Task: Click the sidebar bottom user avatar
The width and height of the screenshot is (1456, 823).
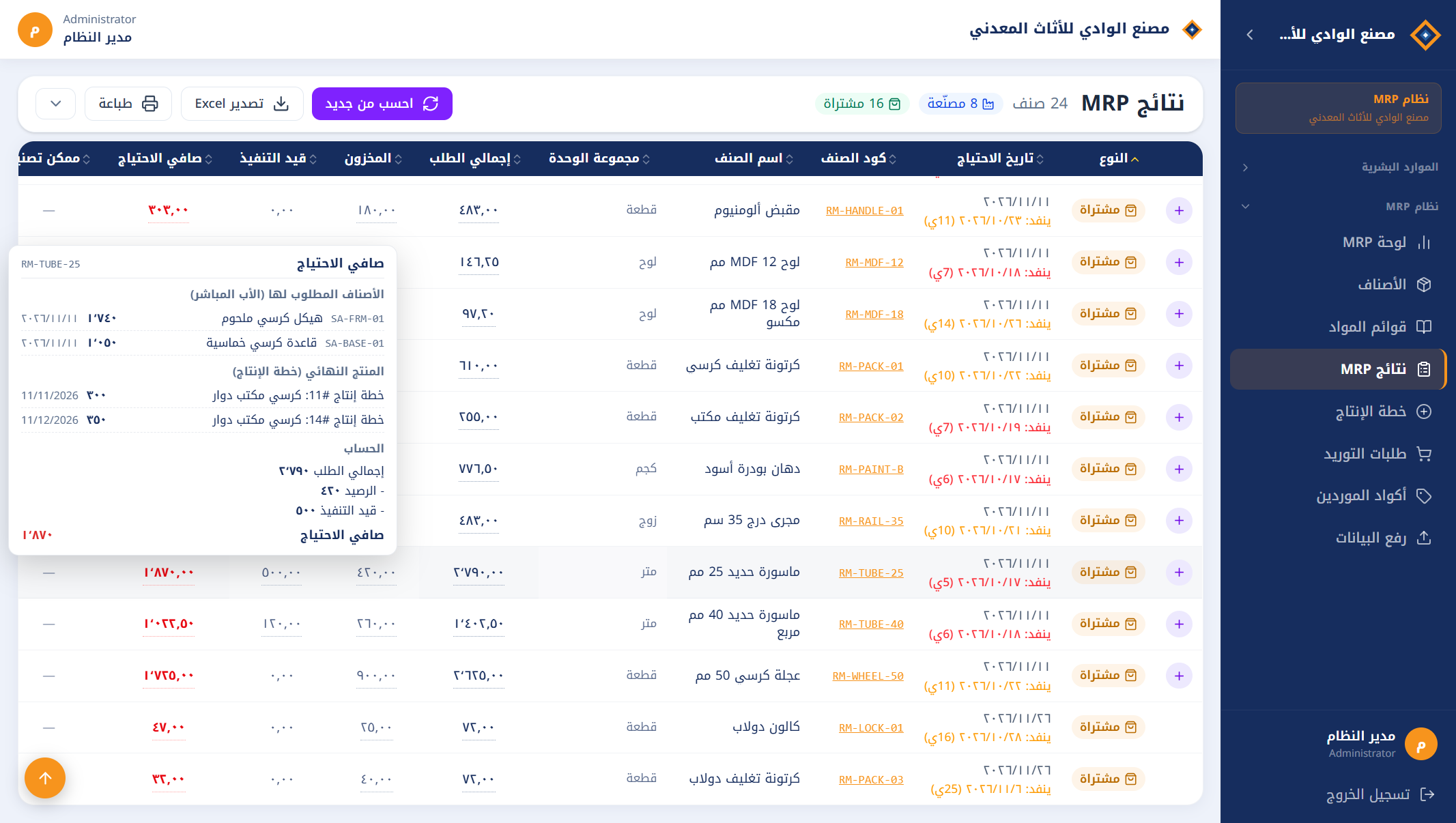Action: (x=1421, y=745)
